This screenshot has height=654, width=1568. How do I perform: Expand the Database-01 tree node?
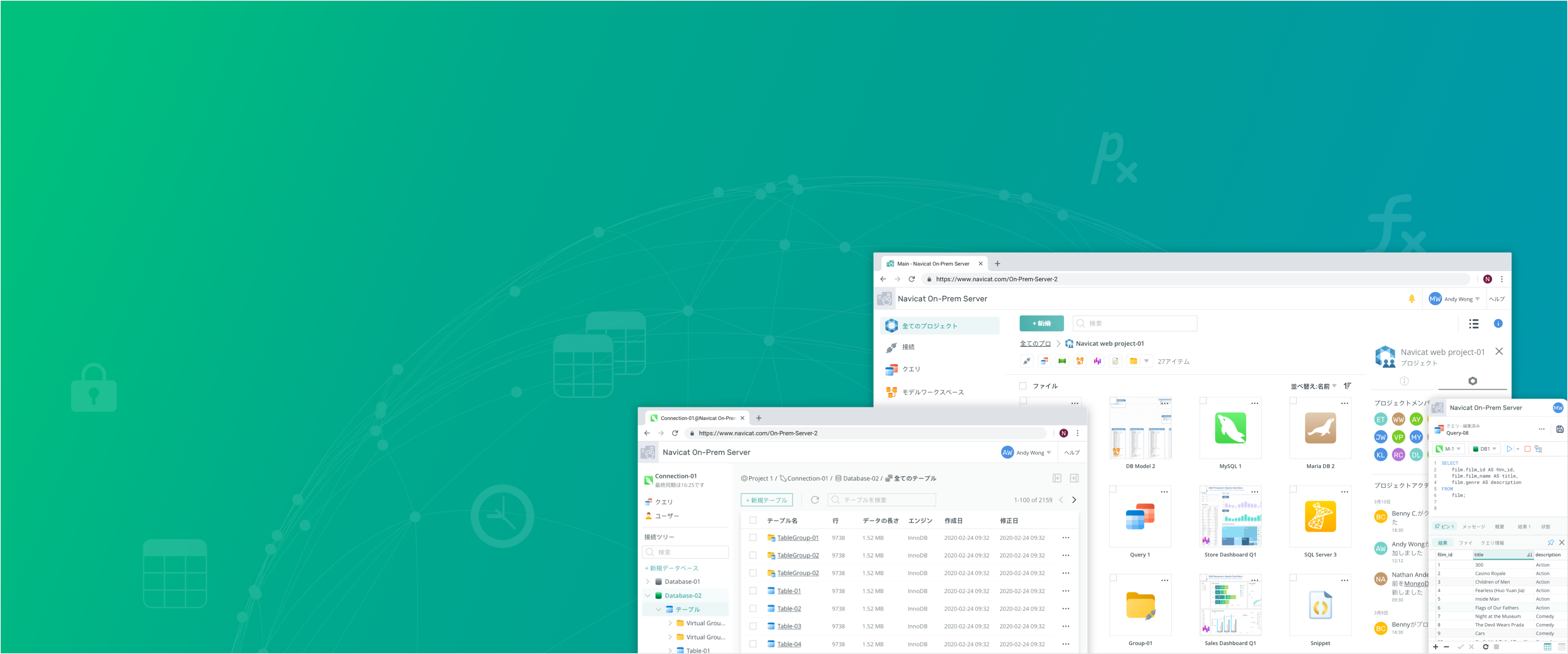pos(648,581)
